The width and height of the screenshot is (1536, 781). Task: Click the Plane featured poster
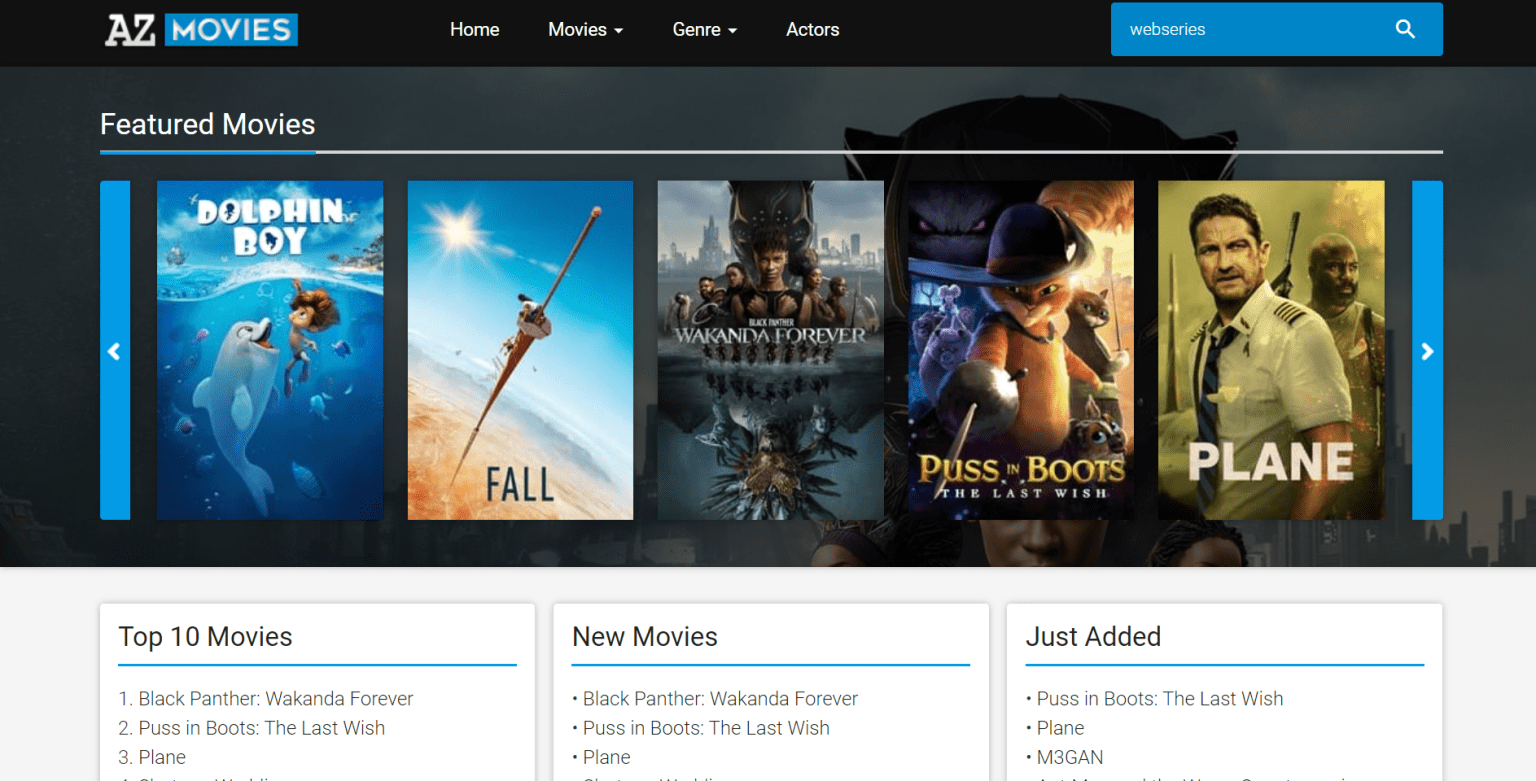(x=1270, y=350)
